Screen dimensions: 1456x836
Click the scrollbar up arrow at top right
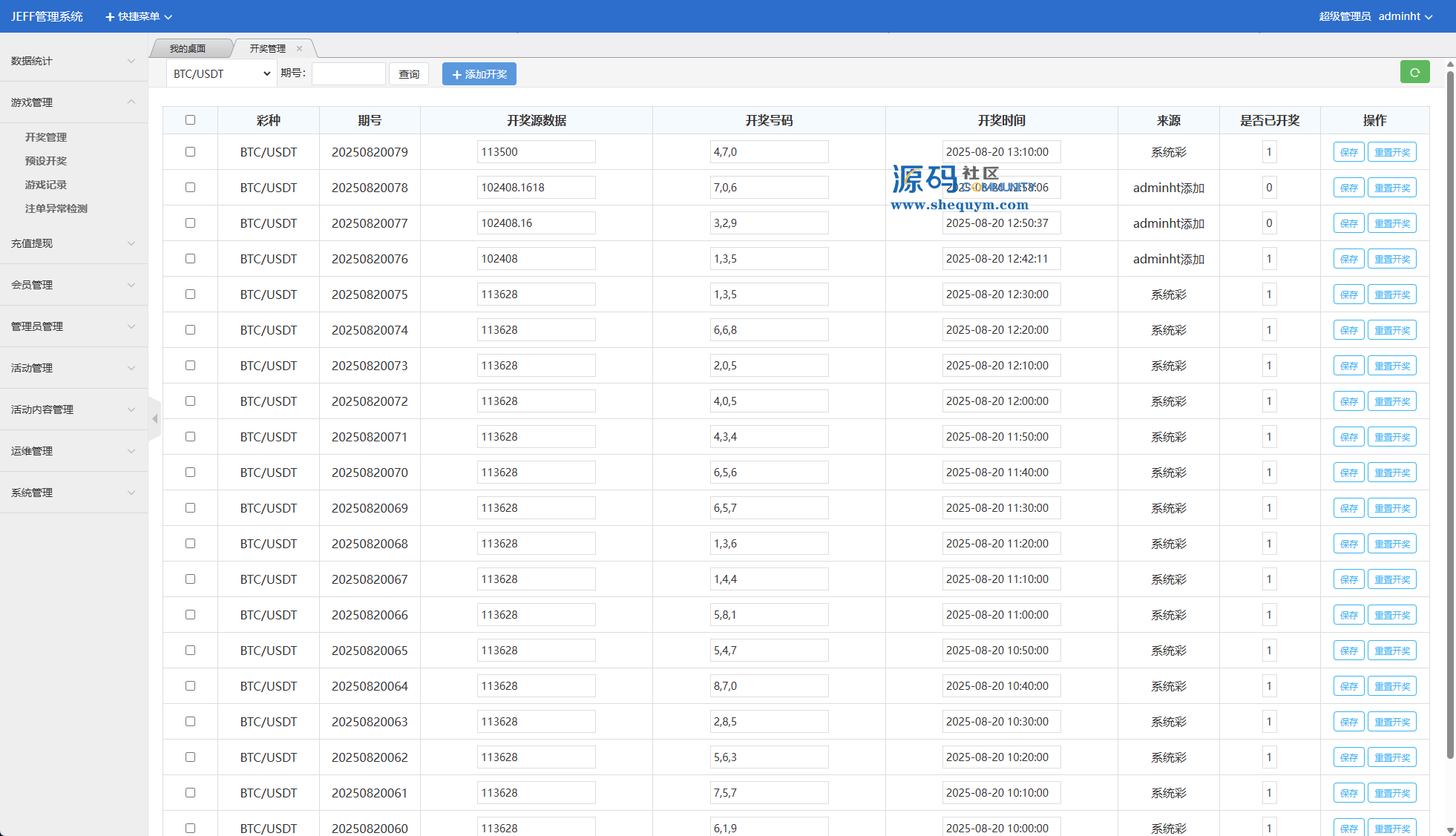(1449, 65)
